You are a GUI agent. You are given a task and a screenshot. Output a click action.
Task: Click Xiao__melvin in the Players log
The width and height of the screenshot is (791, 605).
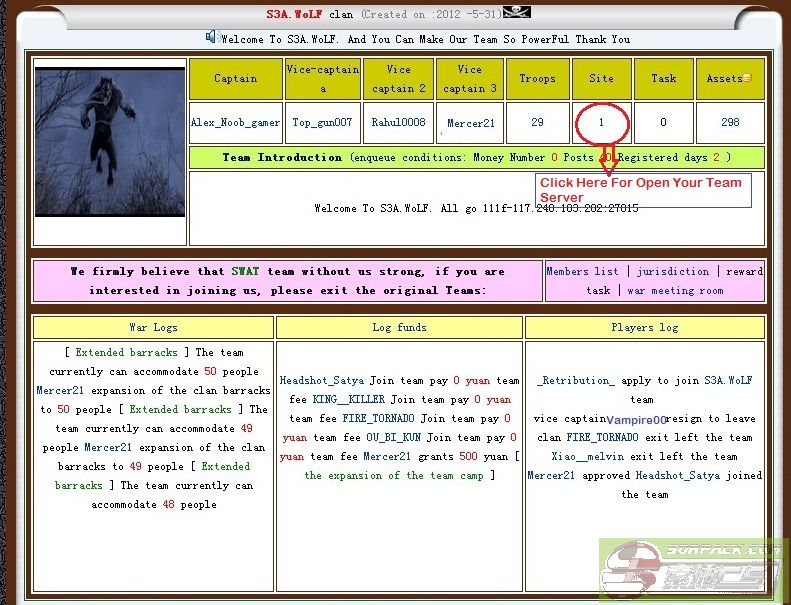tap(586, 456)
